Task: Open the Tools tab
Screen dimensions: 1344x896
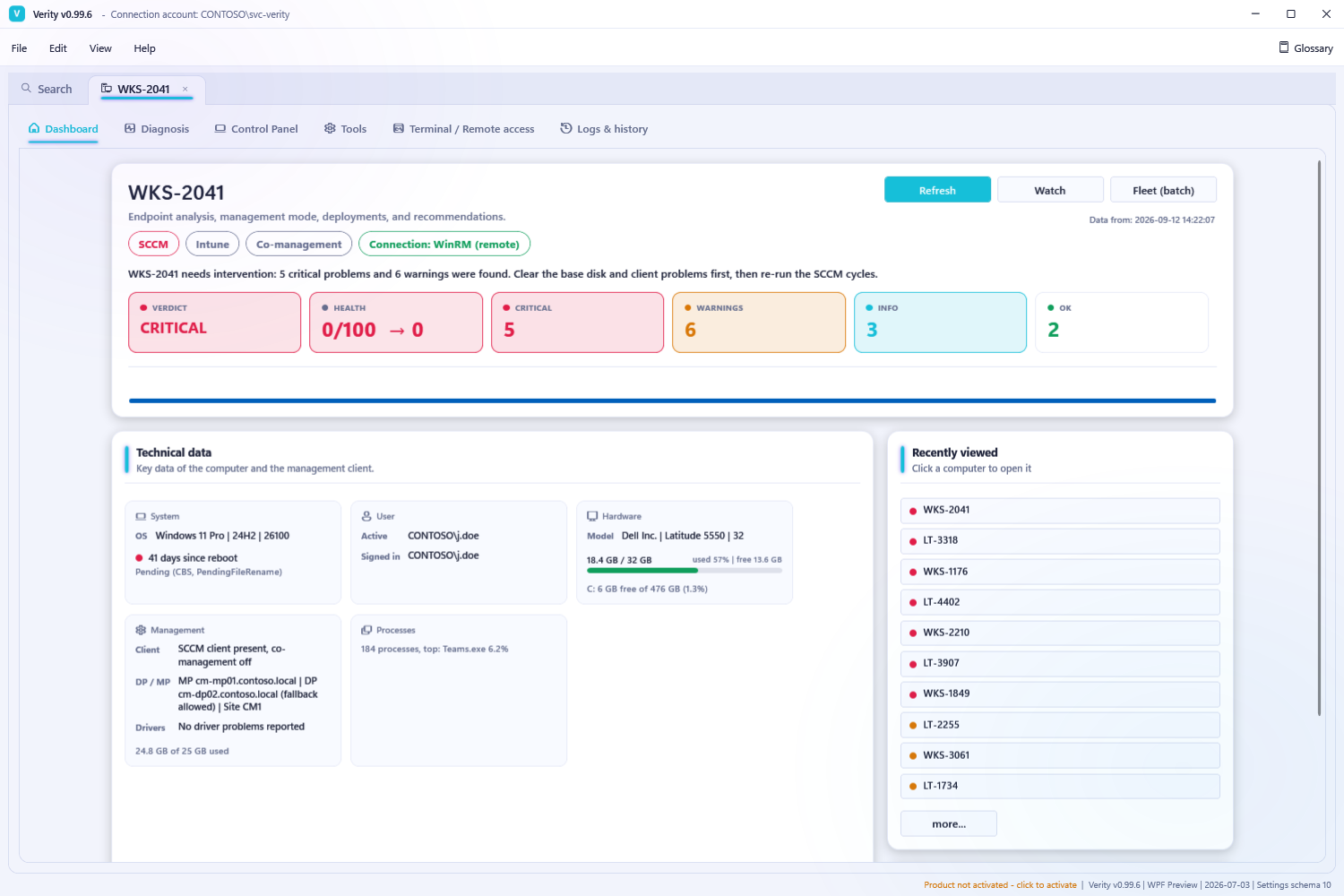Action: click(345, 129)
